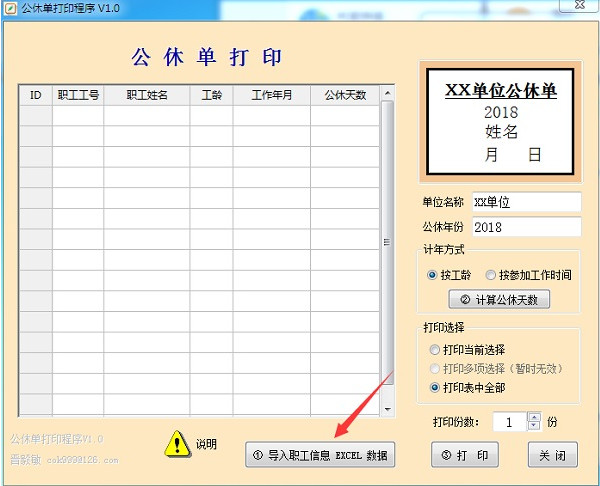600x486 pixels.
Task: Close the window with X button
Action: coord(580,5)
